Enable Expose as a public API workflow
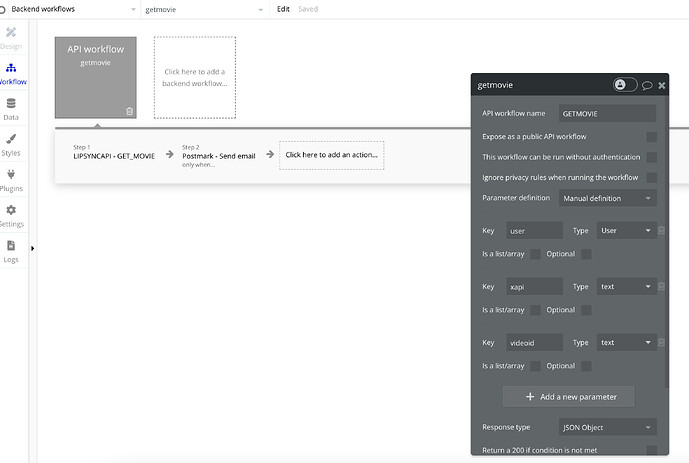The width and height of the screenshot is (689, 463). tap(652, 137)
